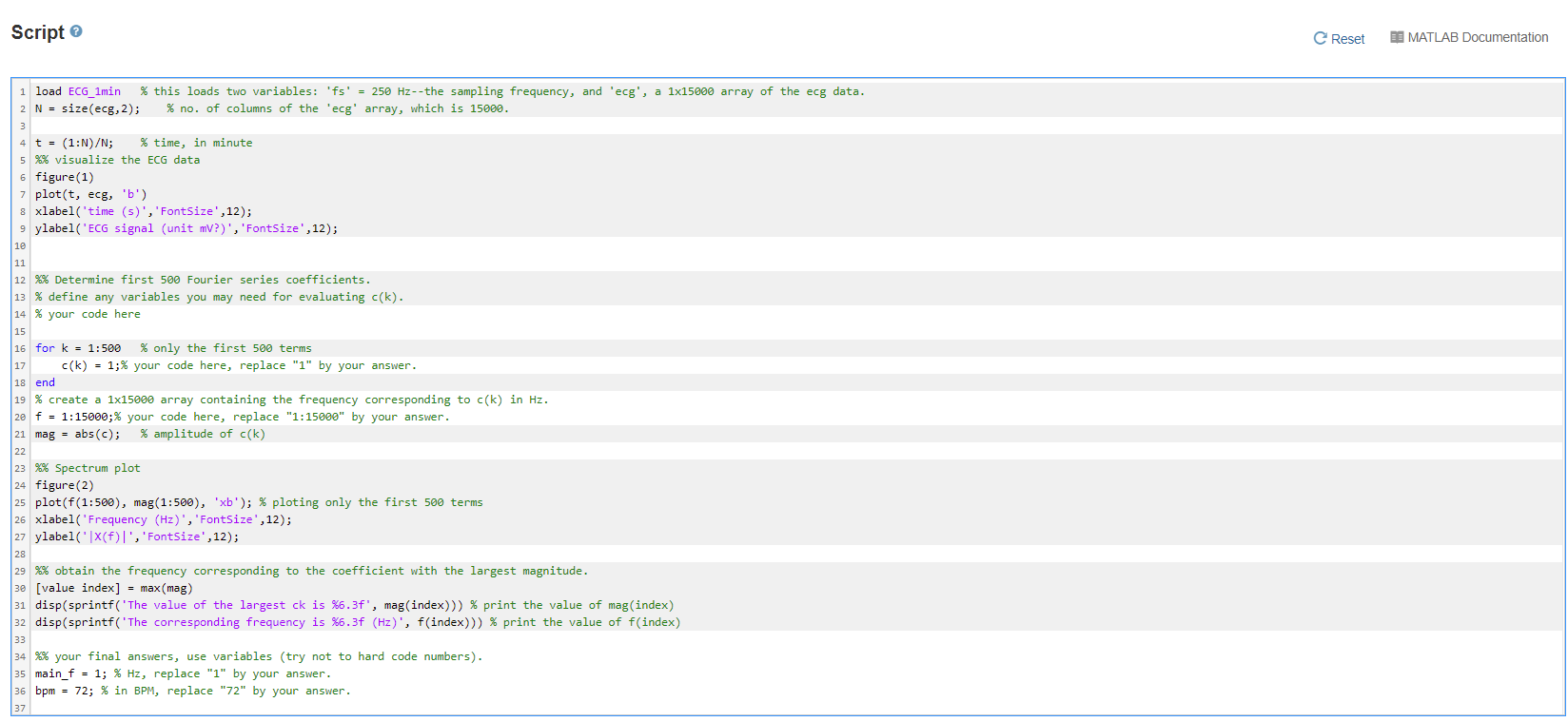
Task: Put cursor in "plot(t, ecg, 'b')"
Action: [x=91, y=194]
